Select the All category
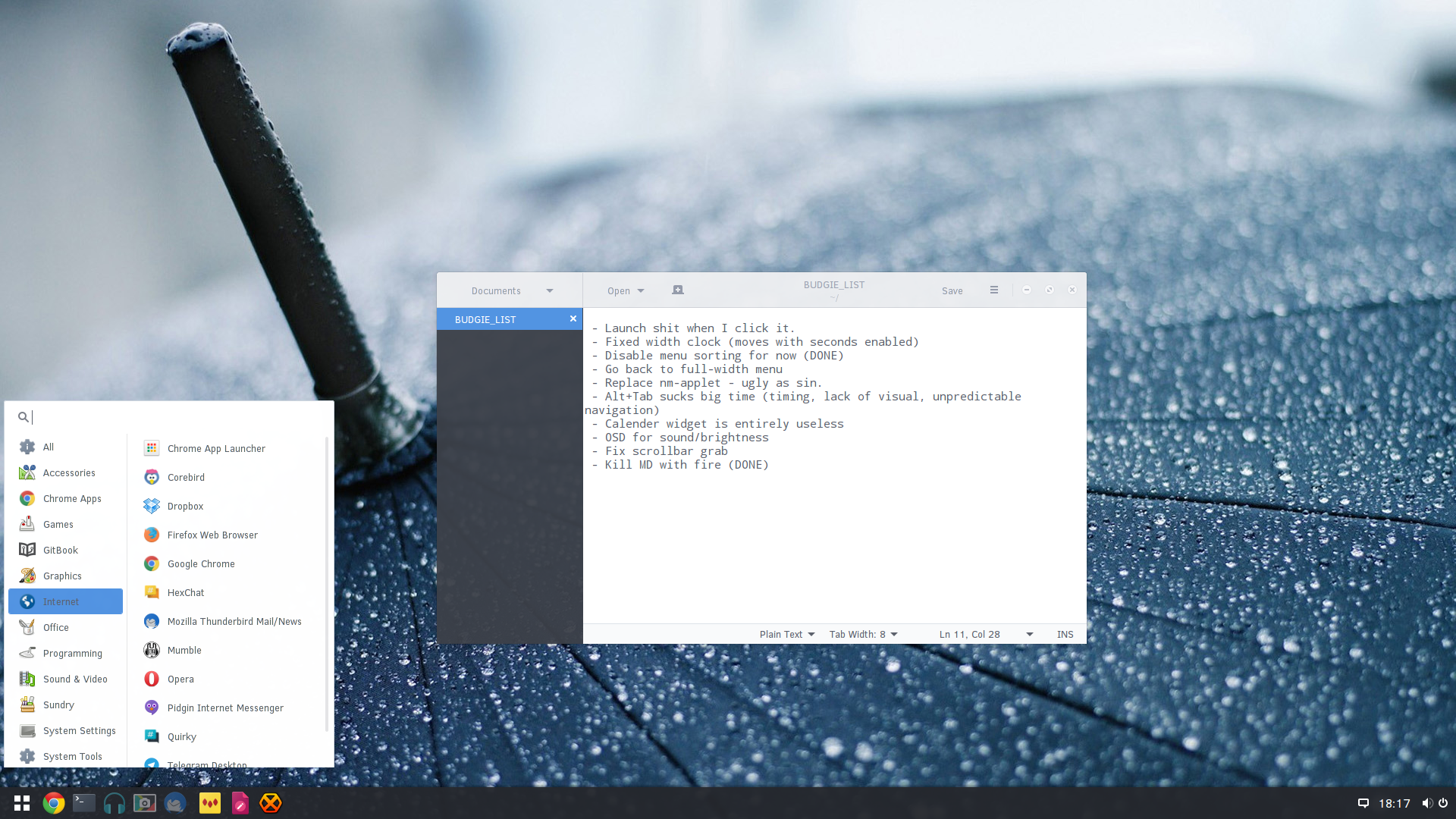 [65, 447]
